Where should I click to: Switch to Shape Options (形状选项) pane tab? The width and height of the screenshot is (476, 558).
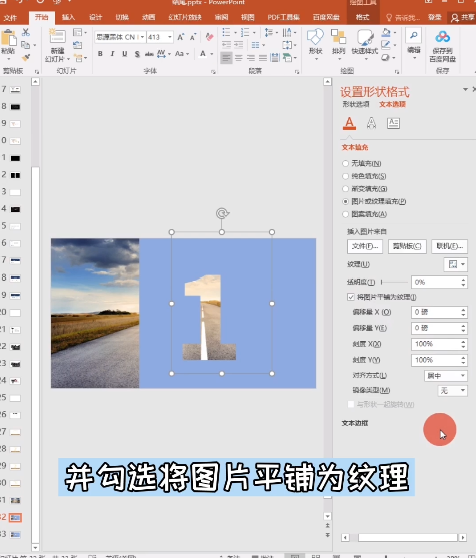(x=356, y=104)
